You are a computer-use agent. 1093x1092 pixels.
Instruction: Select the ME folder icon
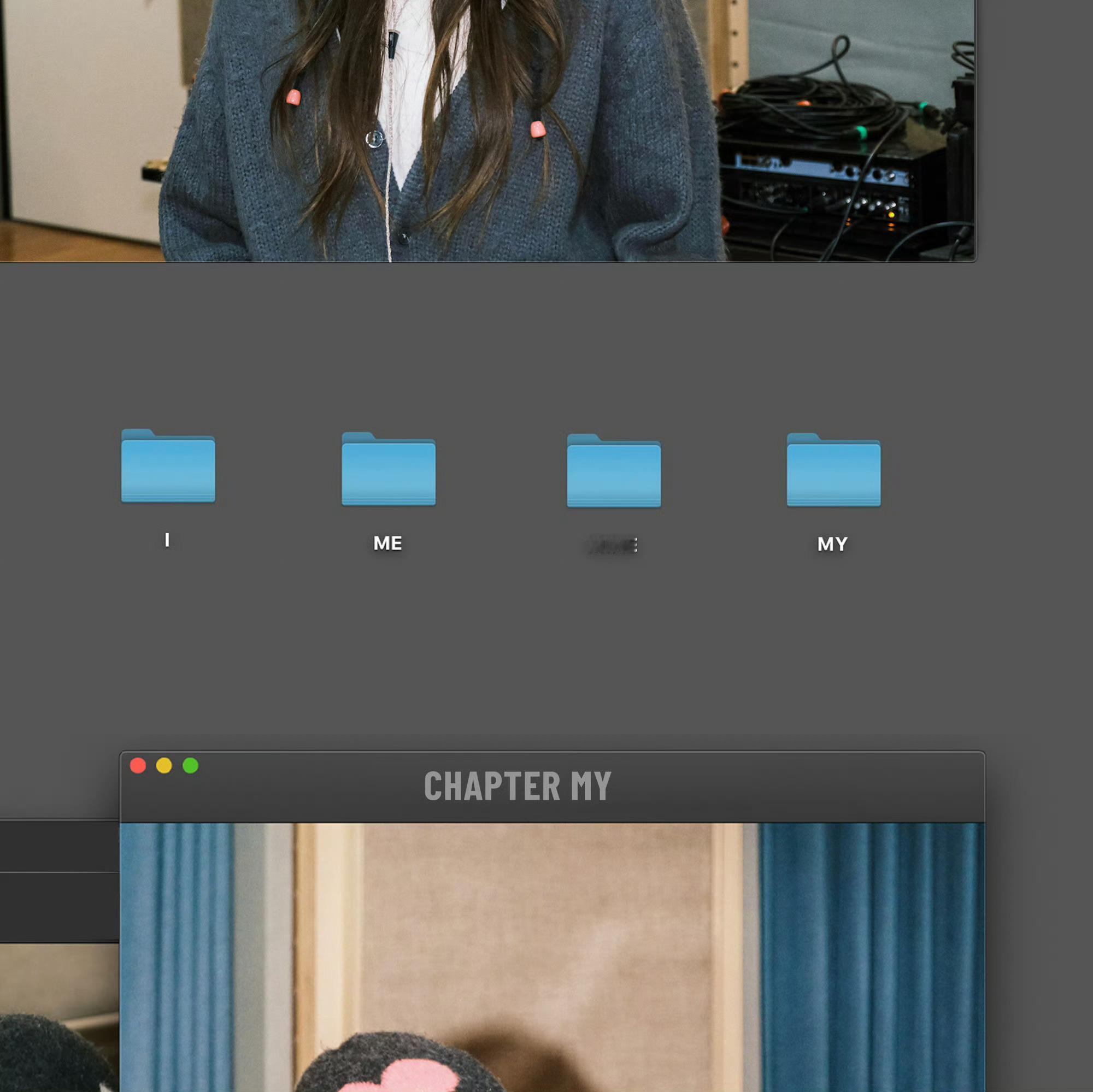click(x=388, y=469)
